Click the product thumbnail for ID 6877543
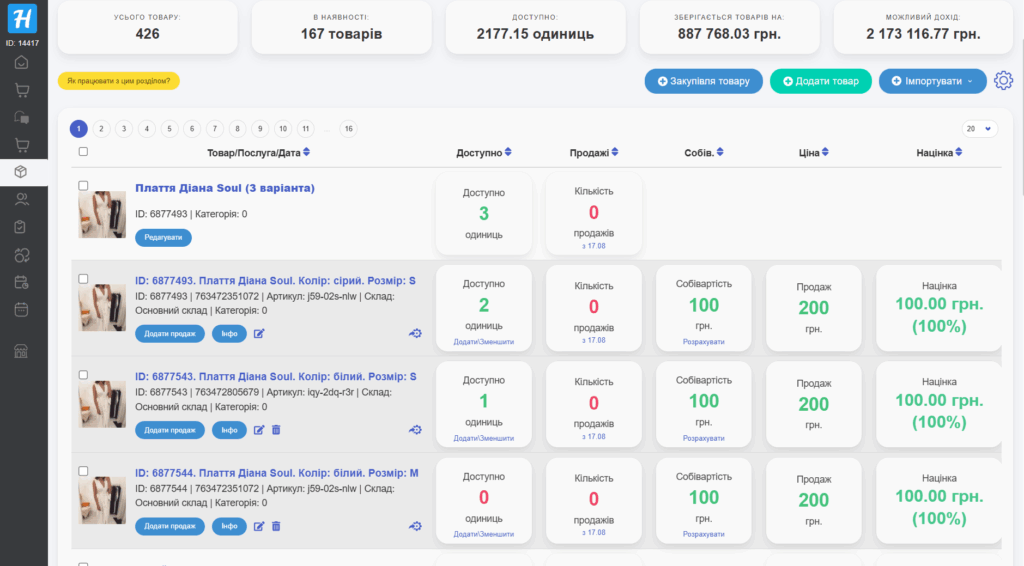The image size is (1024, 566). [x=102, y=404]
